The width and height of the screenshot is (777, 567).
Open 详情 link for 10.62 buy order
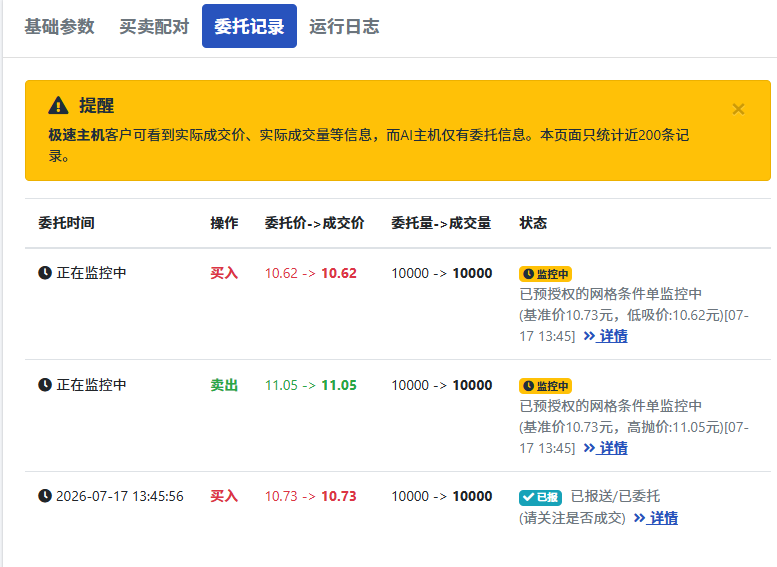pyautogui.click(x=606, y=336)
